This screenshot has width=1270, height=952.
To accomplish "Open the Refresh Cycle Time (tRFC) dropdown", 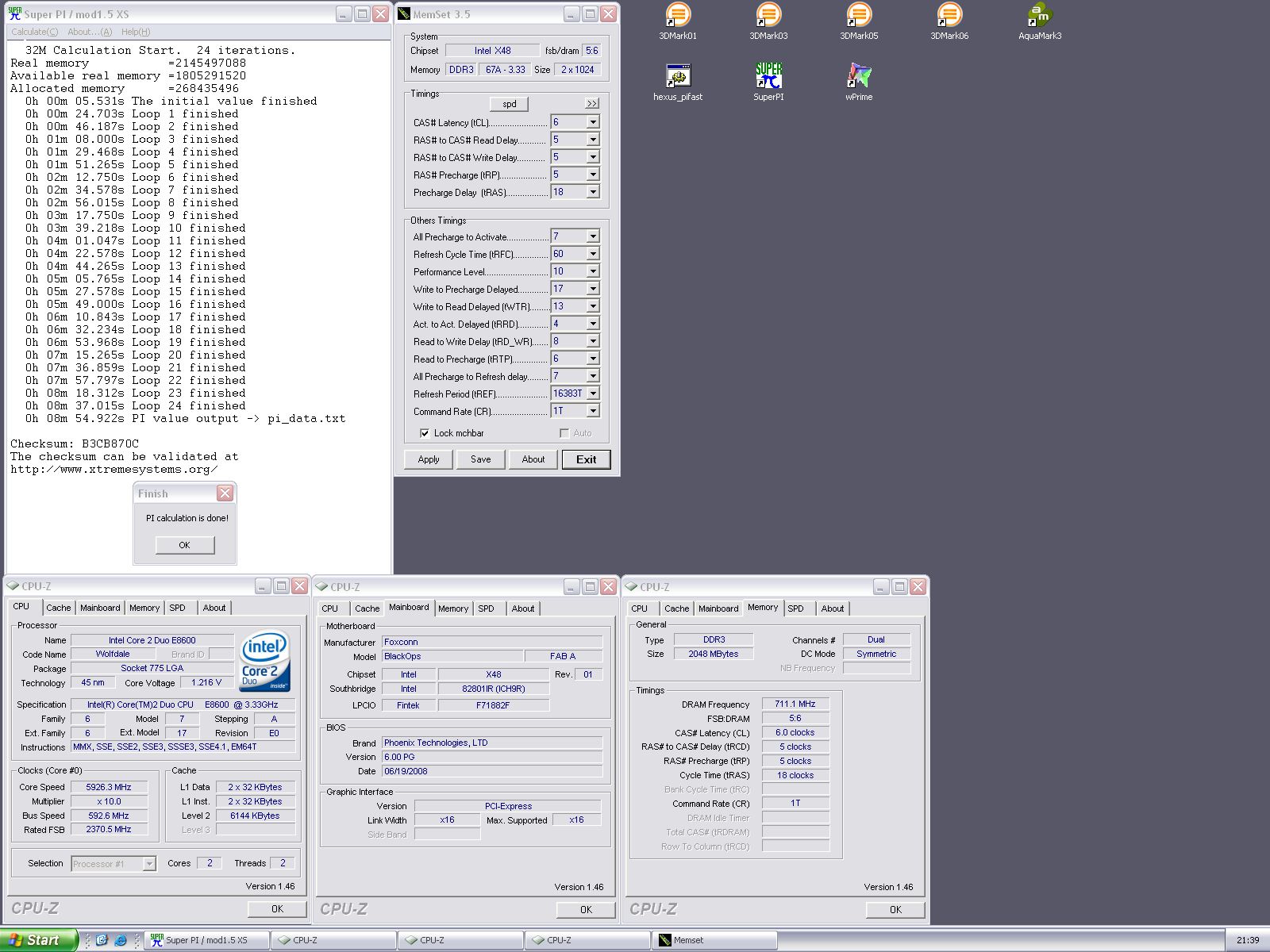I will pyautogui.click(x=593, y=254).
